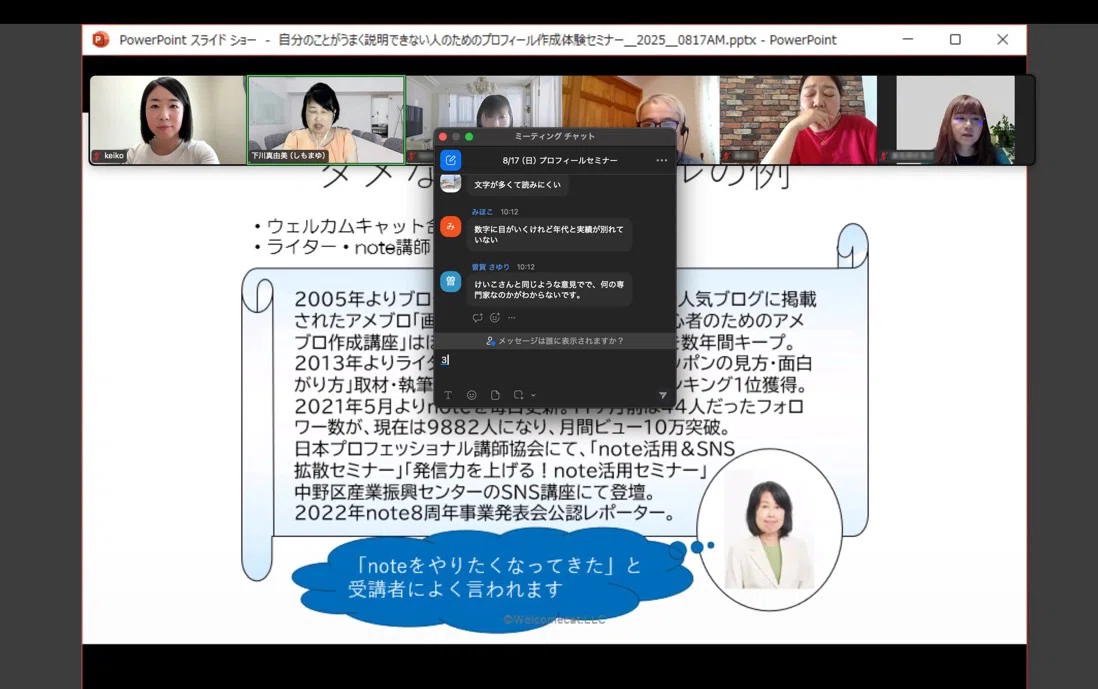This screenshot has height=689, width=1098.
Task: Click slide text '中野区産業振興センターのSNS講座にて登壇。'
Action: (x=475, y=492)
